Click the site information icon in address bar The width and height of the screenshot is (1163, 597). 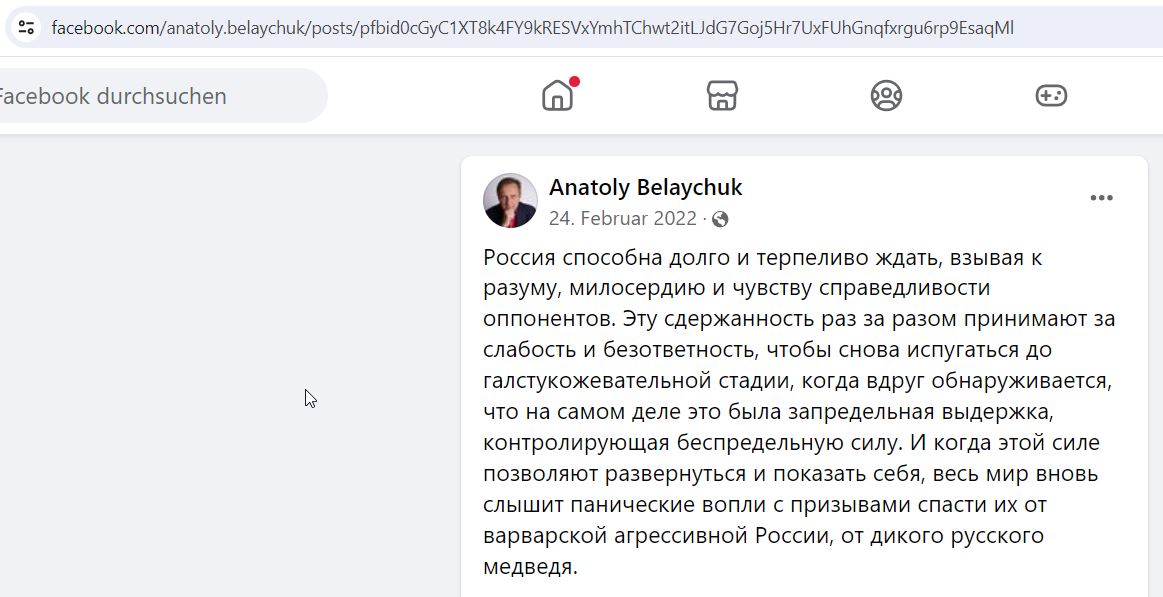point(27,28)
